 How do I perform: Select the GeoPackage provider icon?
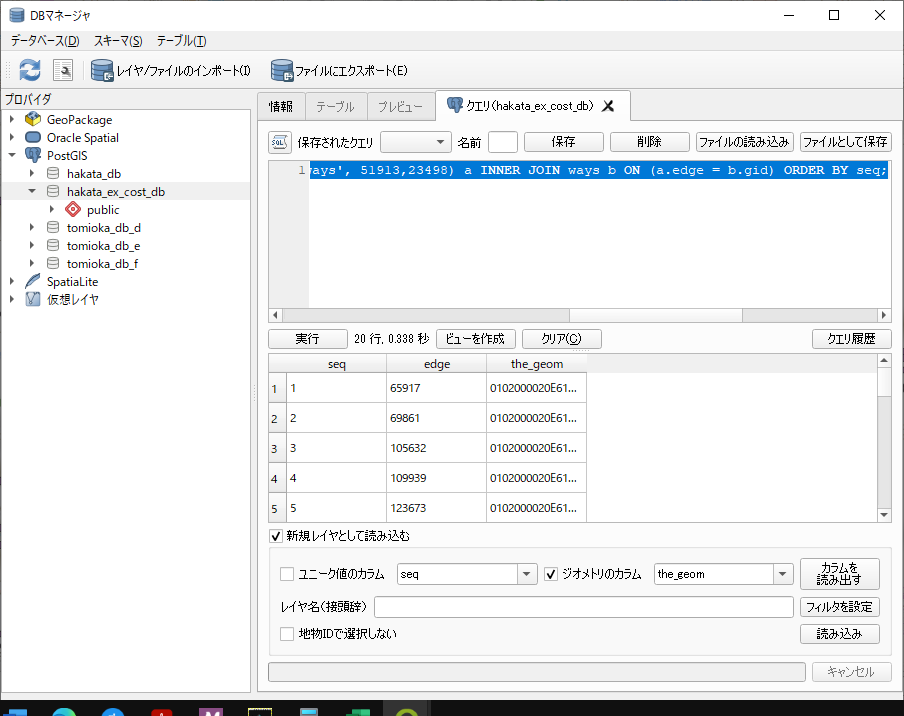tap(33, 120)
